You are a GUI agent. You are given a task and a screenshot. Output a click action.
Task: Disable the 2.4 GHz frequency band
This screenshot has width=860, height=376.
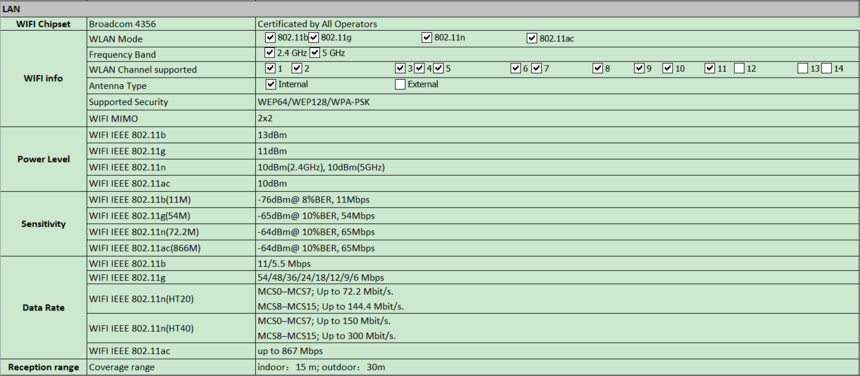coord(269,53)
